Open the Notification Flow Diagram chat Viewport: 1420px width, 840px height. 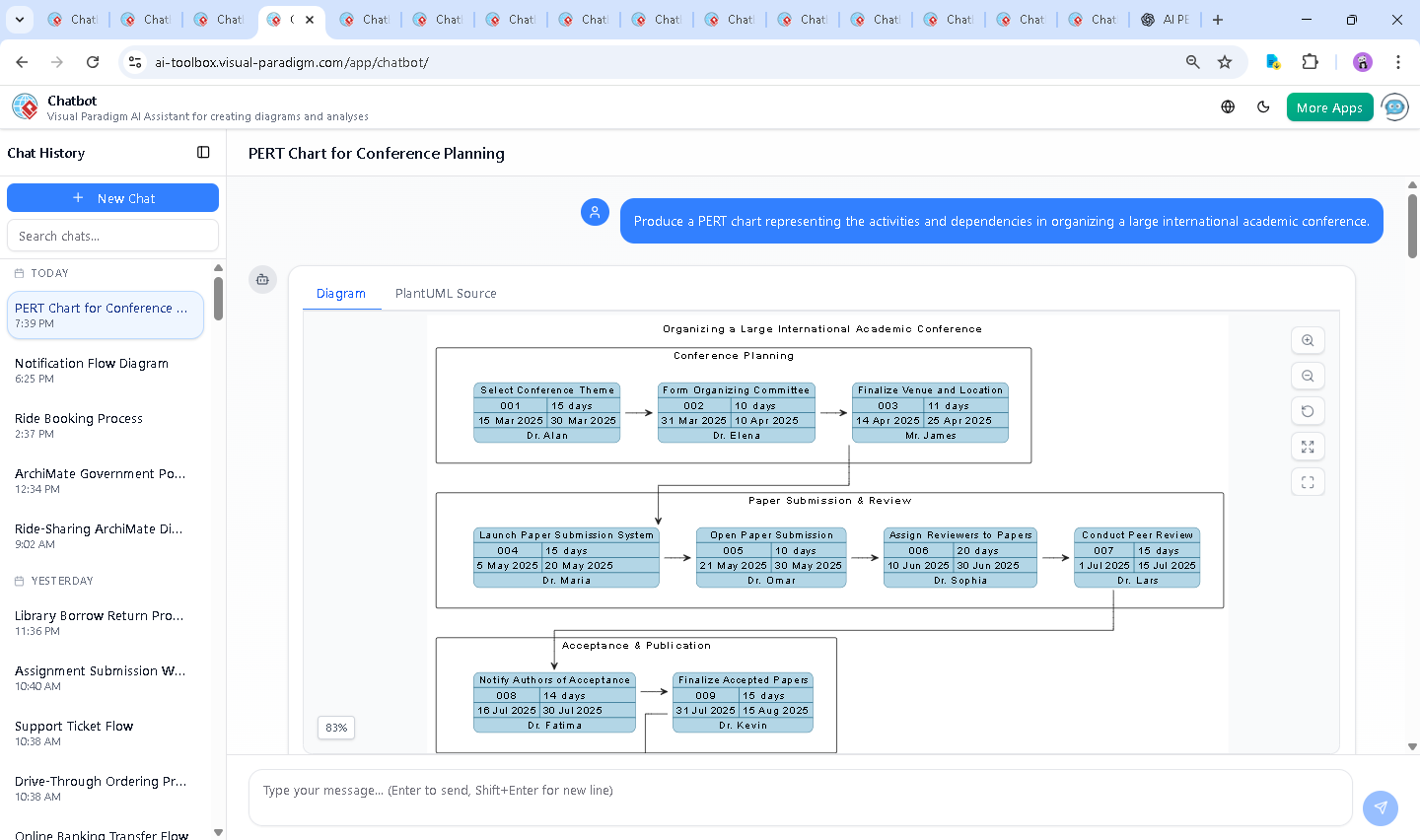coord(106,370)
